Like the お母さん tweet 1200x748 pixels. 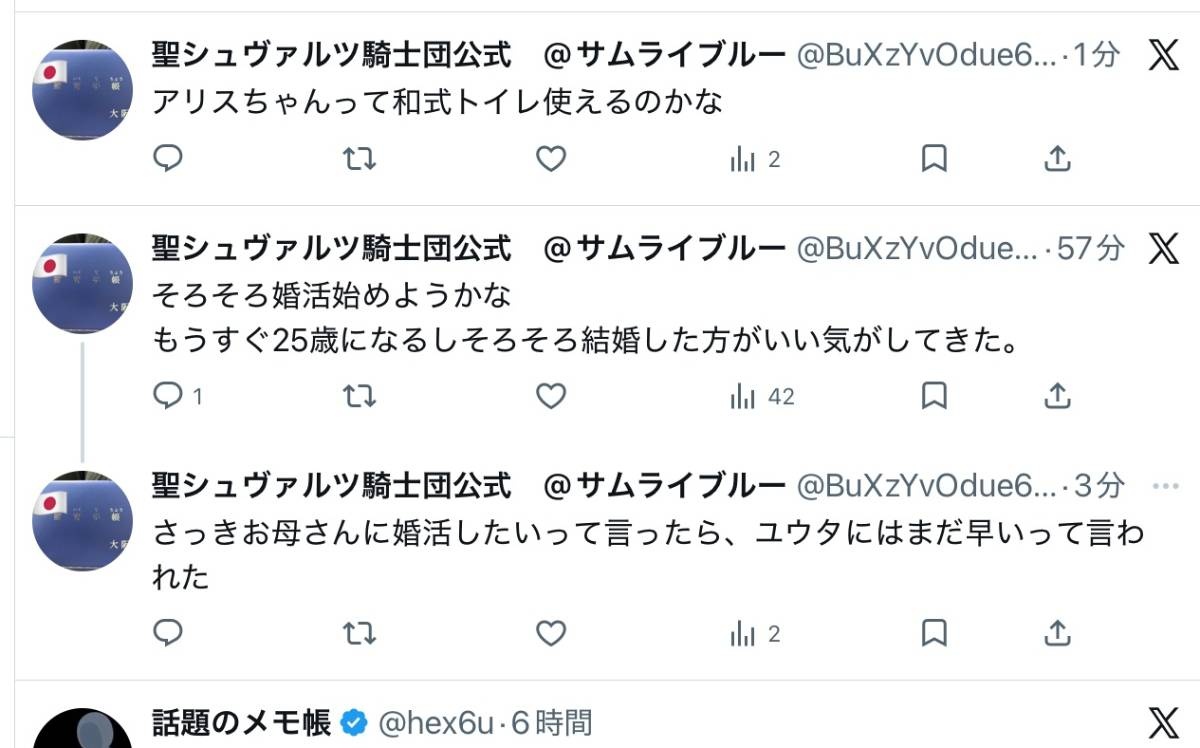point(551,633)
